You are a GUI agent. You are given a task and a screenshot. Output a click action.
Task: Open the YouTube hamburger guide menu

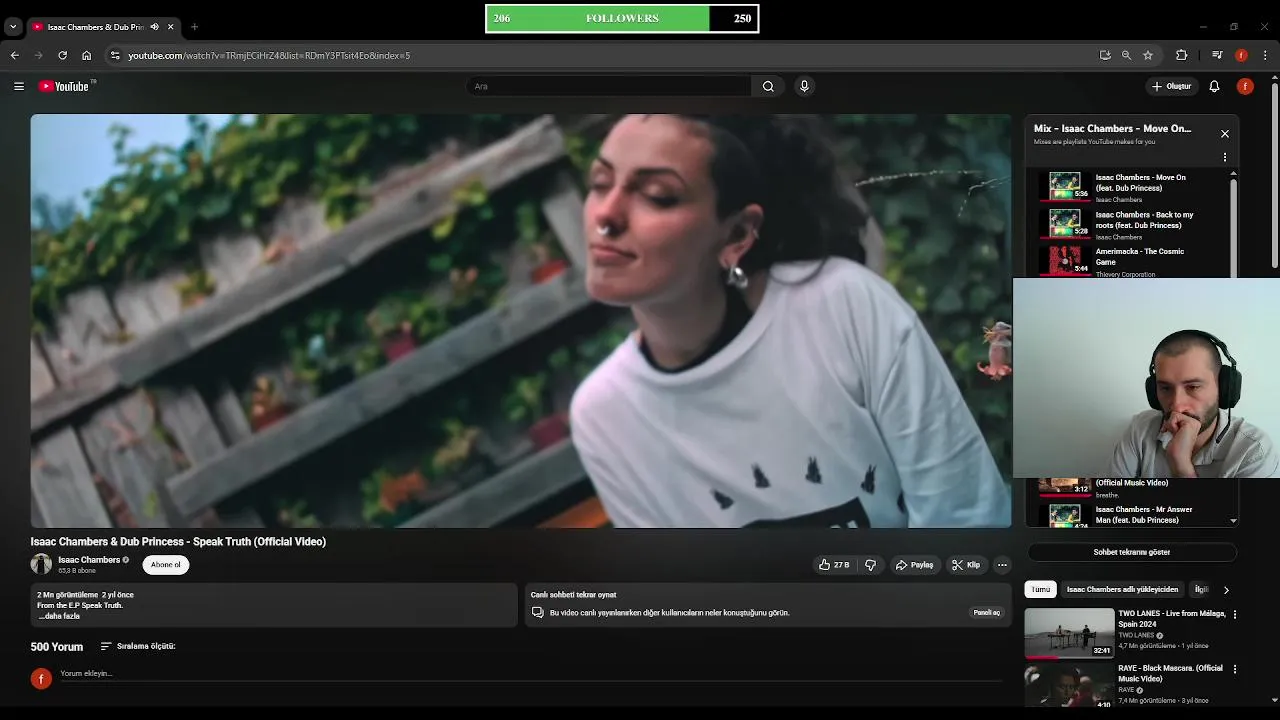click(18, 86)
